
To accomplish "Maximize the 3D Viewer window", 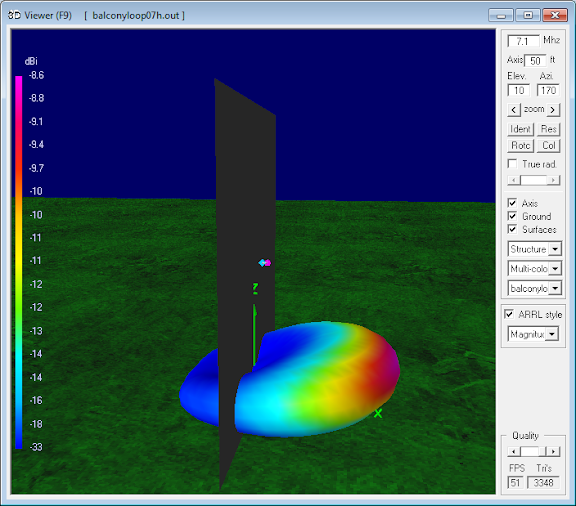I will (528, 15).
